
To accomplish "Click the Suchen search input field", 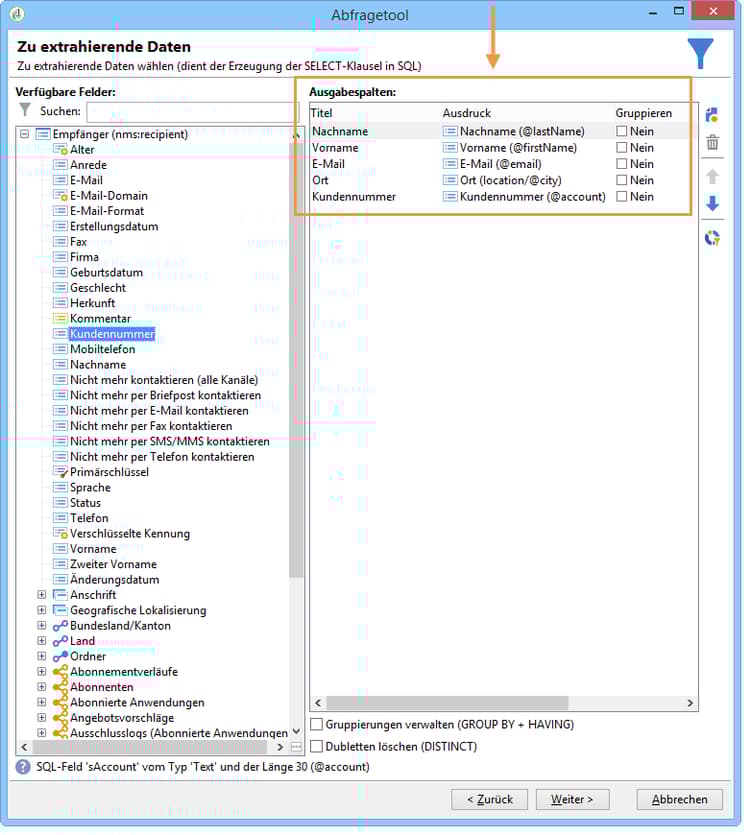I will tap(195, 112).
